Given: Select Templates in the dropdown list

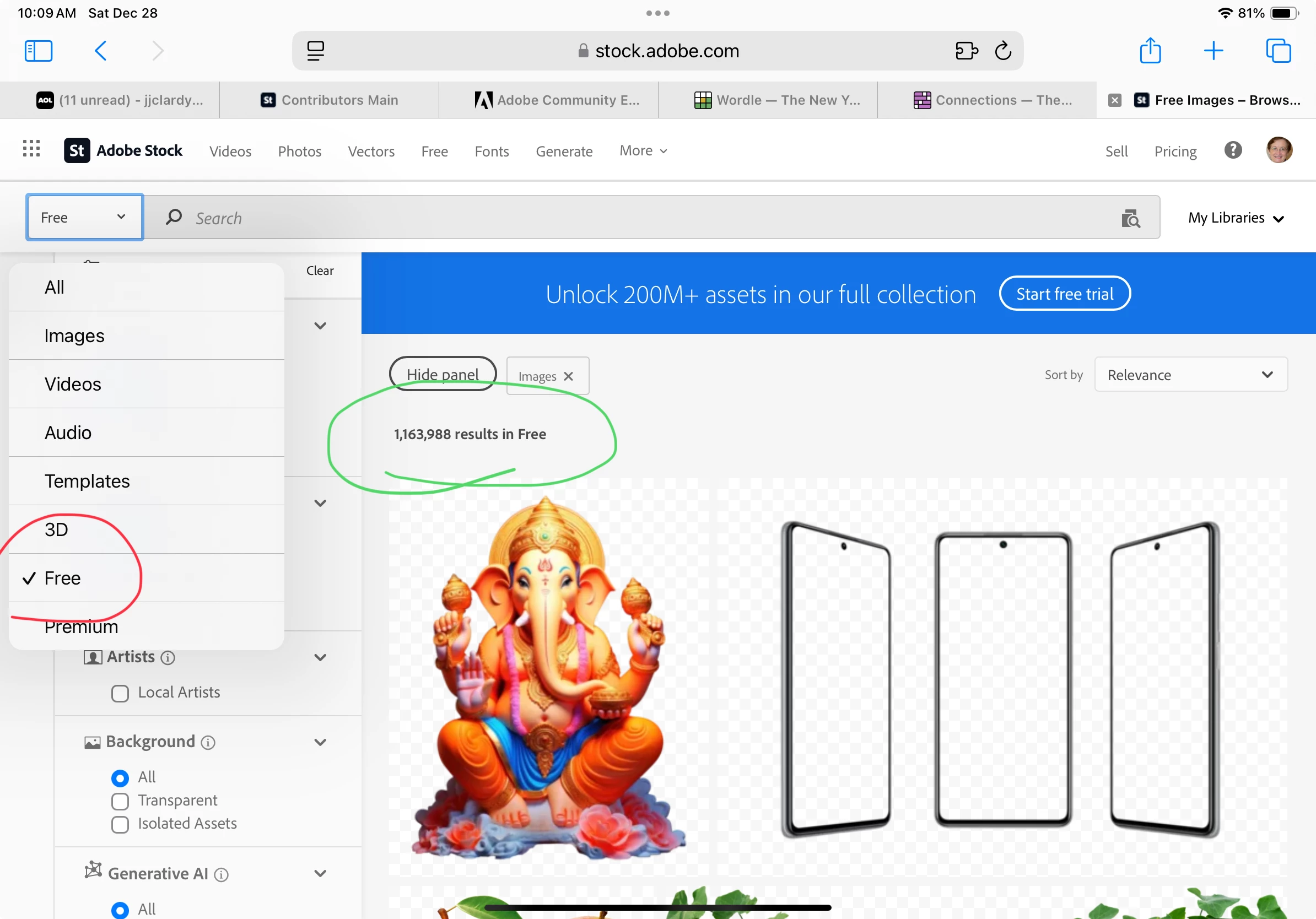Looking at the screenshot, I should point(87,480).
